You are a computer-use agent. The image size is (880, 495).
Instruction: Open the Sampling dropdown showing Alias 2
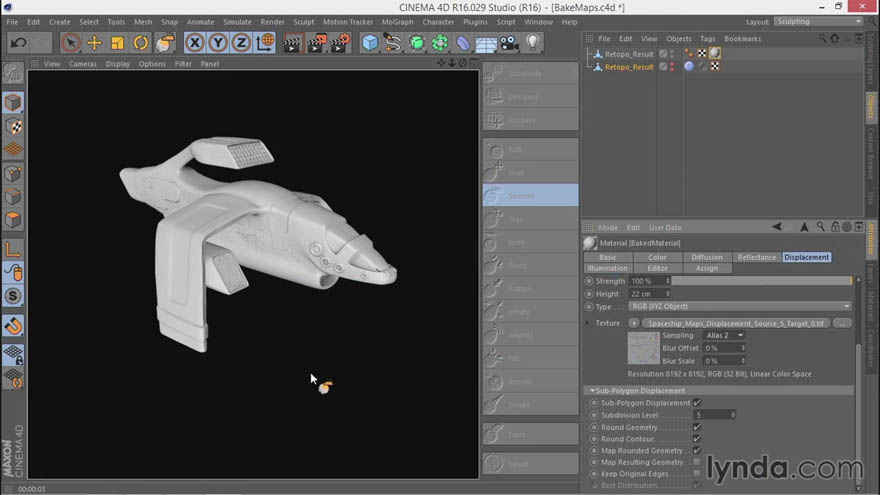724,335
